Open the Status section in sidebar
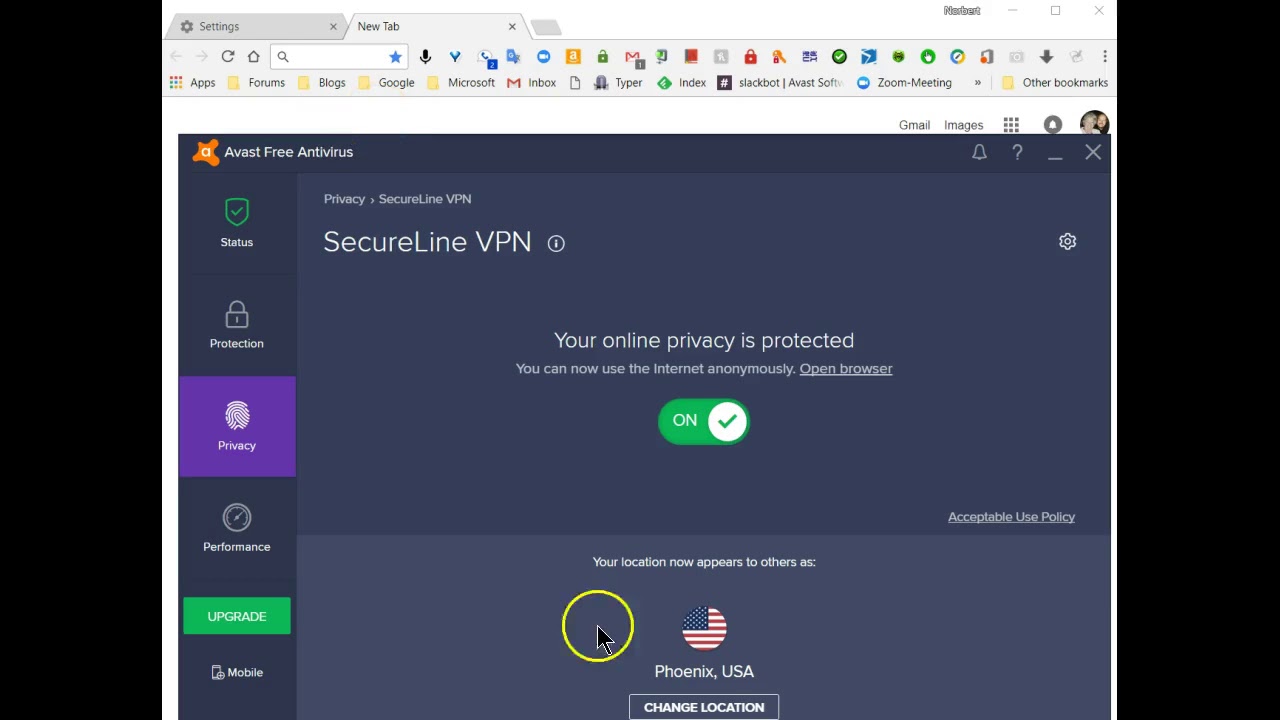The image size is (1280, 720). click(x=237, y=223)
